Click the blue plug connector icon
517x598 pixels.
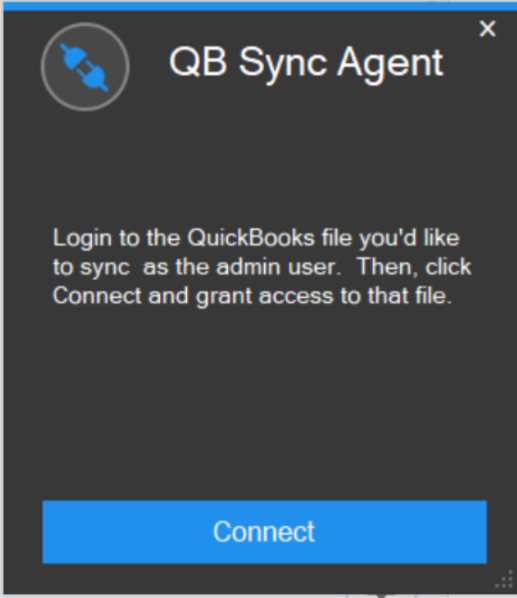(84, 68)
